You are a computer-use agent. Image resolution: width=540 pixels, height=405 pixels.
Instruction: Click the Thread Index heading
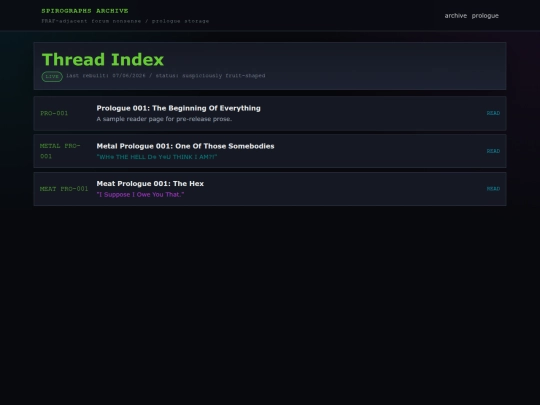[103, 60]
